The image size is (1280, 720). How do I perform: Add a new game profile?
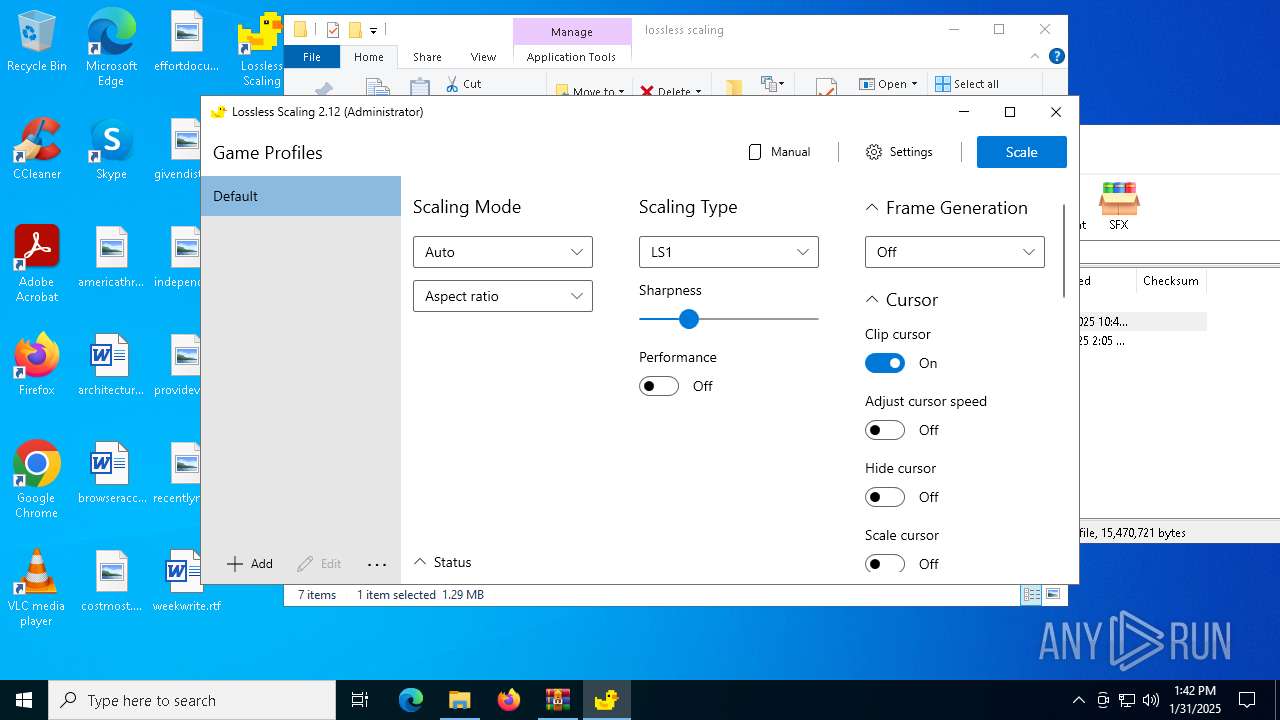click(x=250, y=564)
